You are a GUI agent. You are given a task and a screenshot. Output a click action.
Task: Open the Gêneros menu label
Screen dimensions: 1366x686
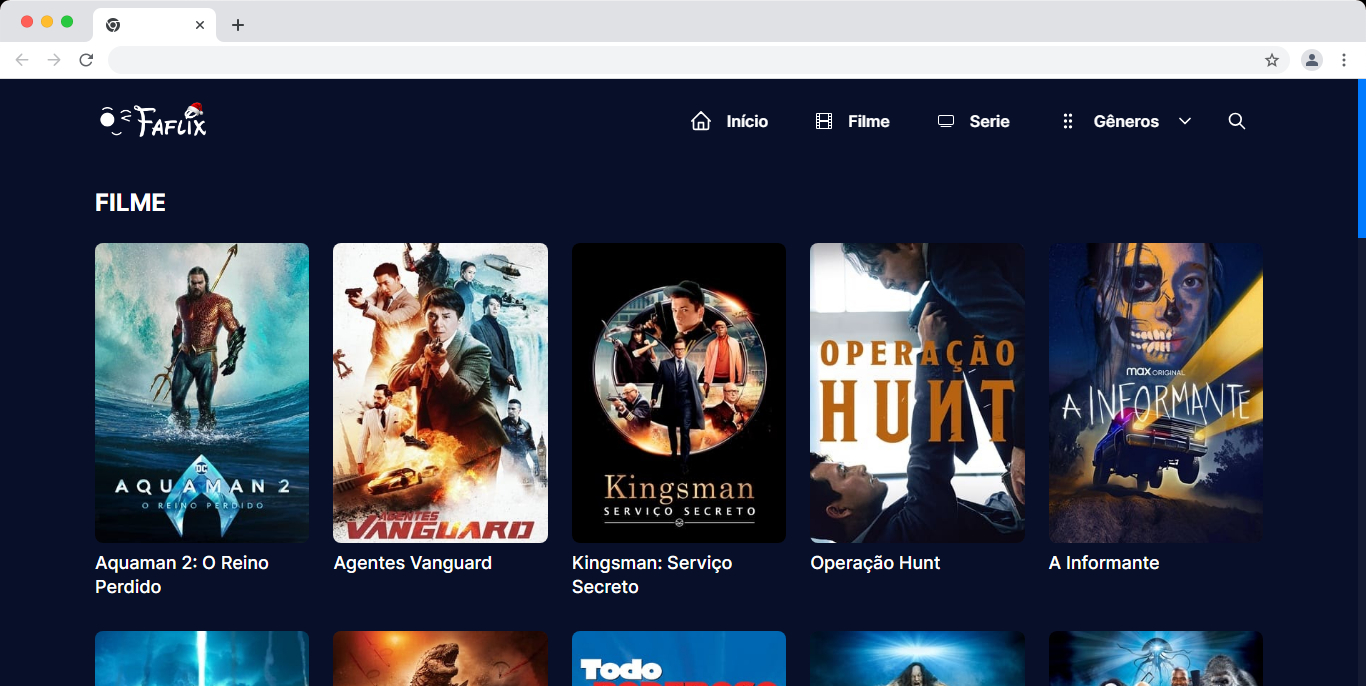(x=1126, y=121)
